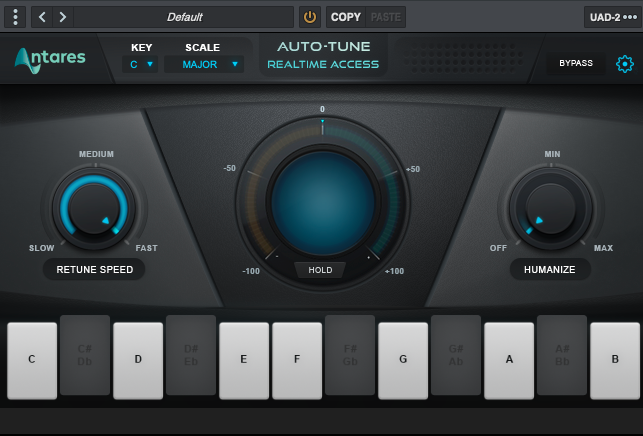Toggle the C key on keyboard

click(x=32, y=361)
